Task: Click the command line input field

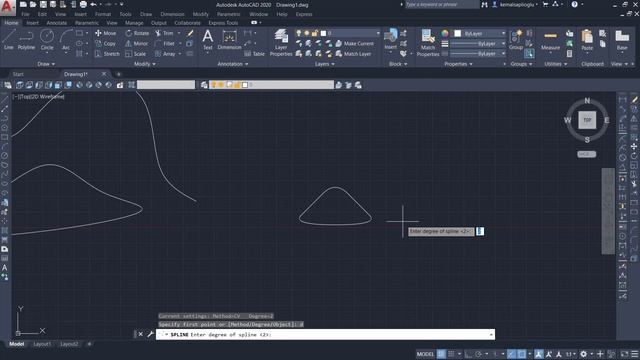Action: 324,334
